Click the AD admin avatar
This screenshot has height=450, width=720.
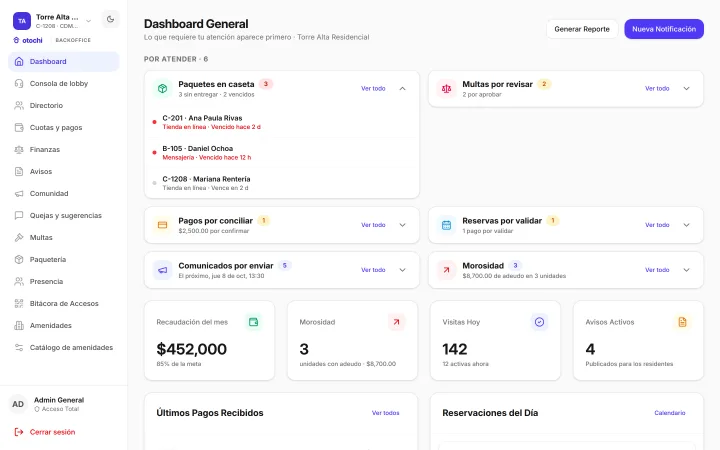pyautogui.click(x=18, y=404)
